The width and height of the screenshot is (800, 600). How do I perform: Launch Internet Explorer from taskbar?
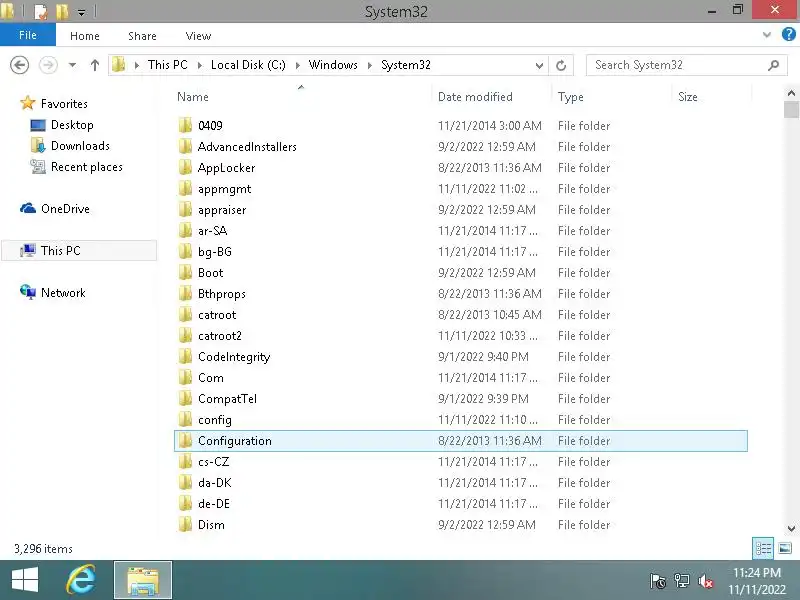(82, 580)
